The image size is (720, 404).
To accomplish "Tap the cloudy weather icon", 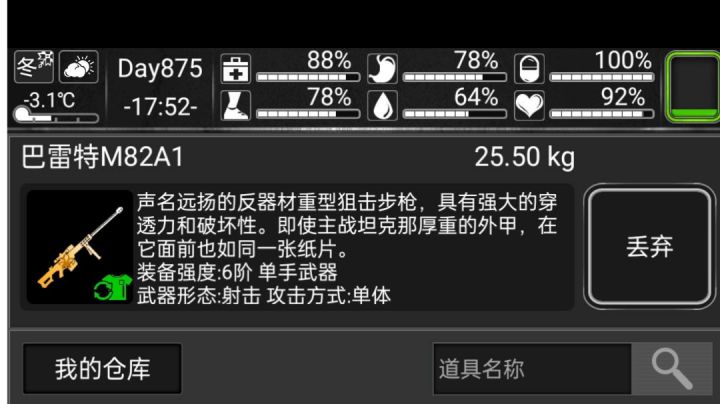I will [x=79, y=67].
